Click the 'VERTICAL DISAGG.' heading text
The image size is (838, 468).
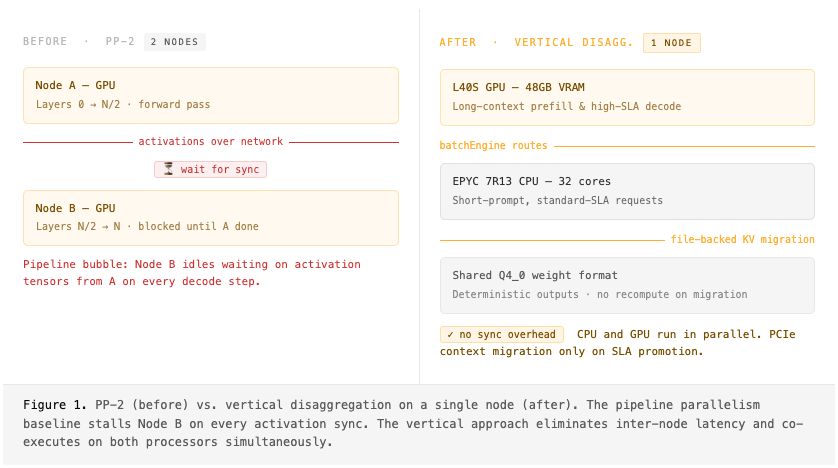coord(573,42)
